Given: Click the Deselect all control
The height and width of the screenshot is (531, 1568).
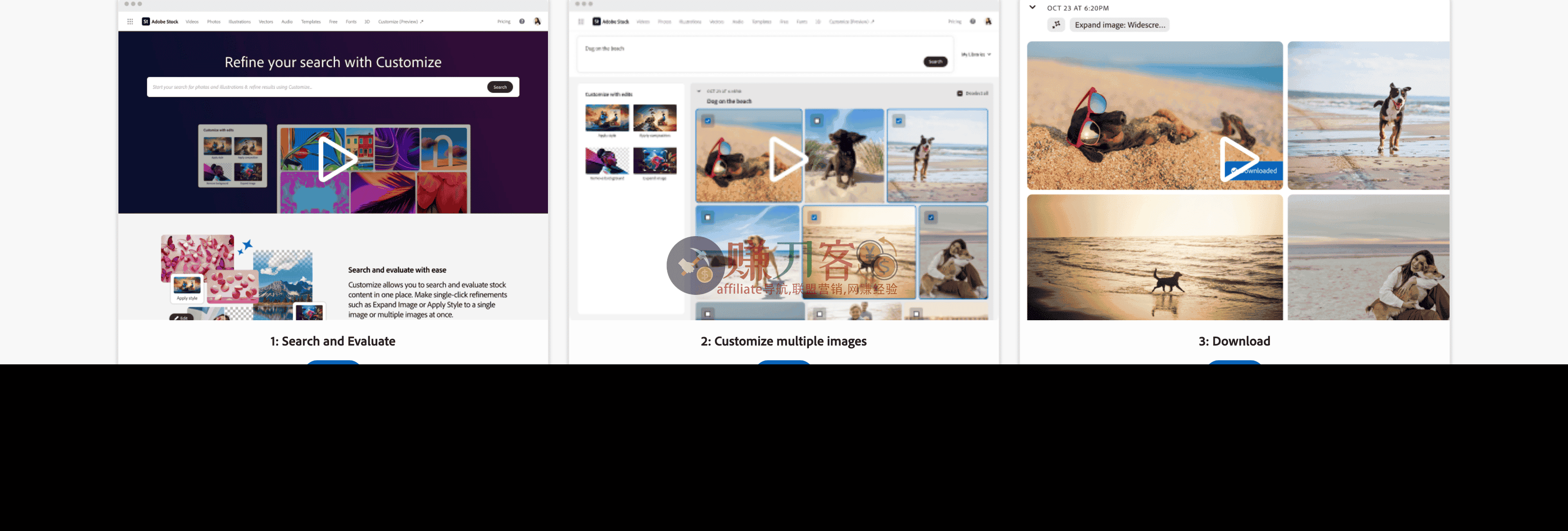Looking at the screenshot, I should click(972, 93).
